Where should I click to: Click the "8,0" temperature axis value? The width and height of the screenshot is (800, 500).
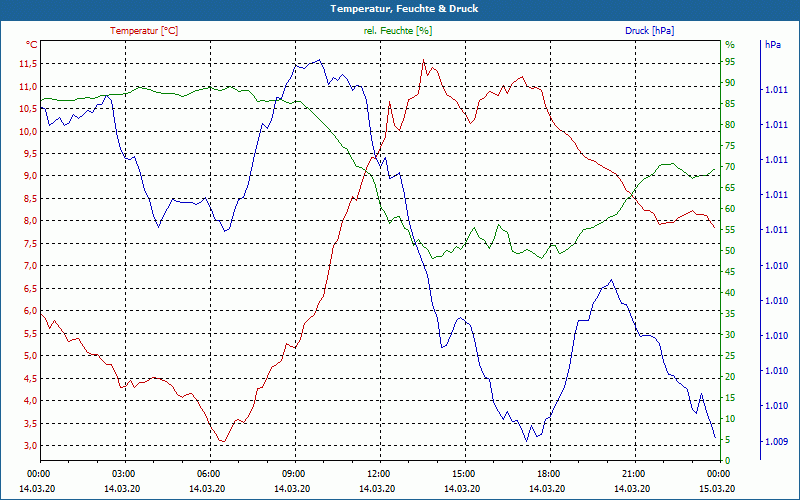tap(30, 221)
